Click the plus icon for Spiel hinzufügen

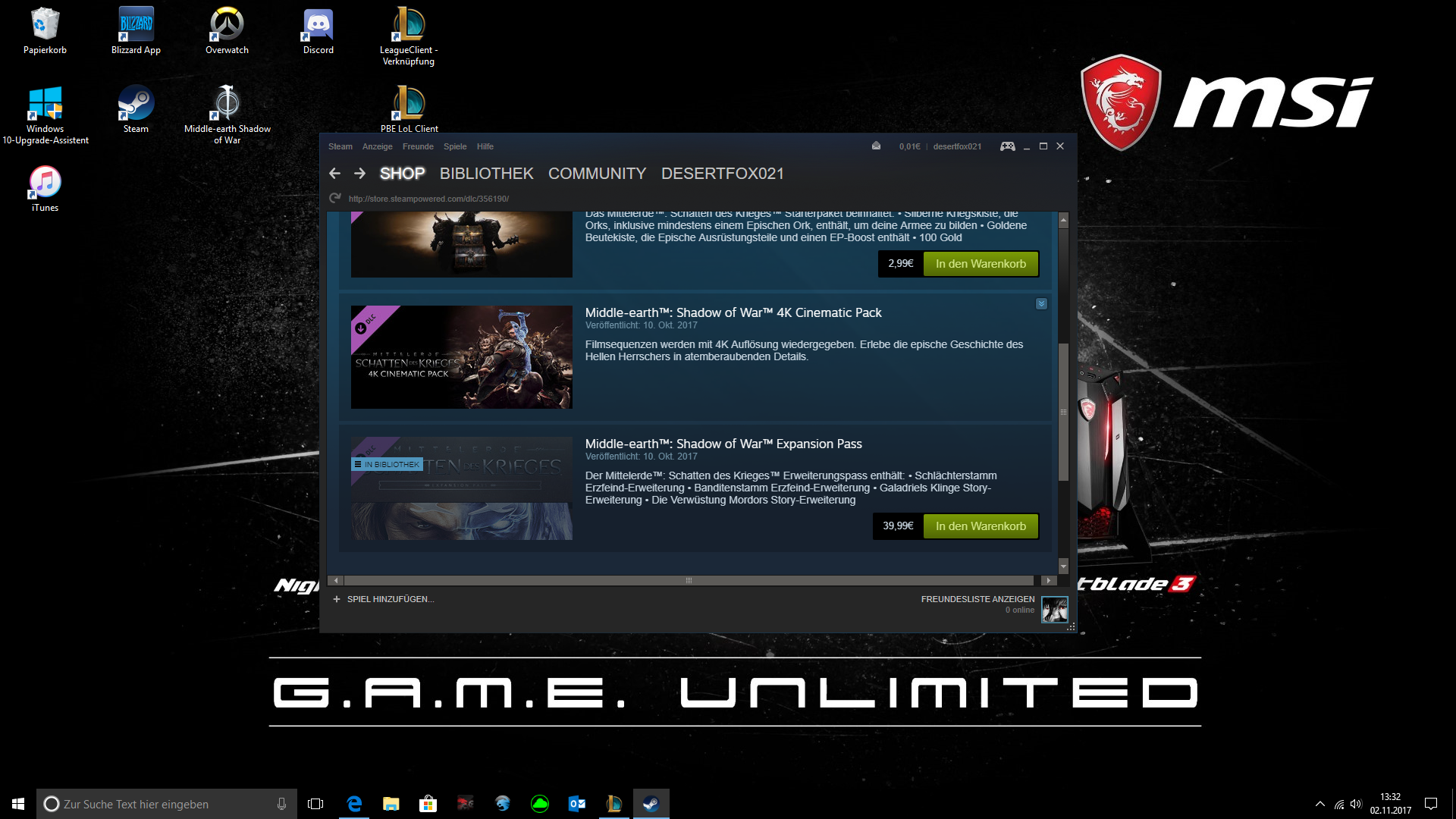pos(337,599)
